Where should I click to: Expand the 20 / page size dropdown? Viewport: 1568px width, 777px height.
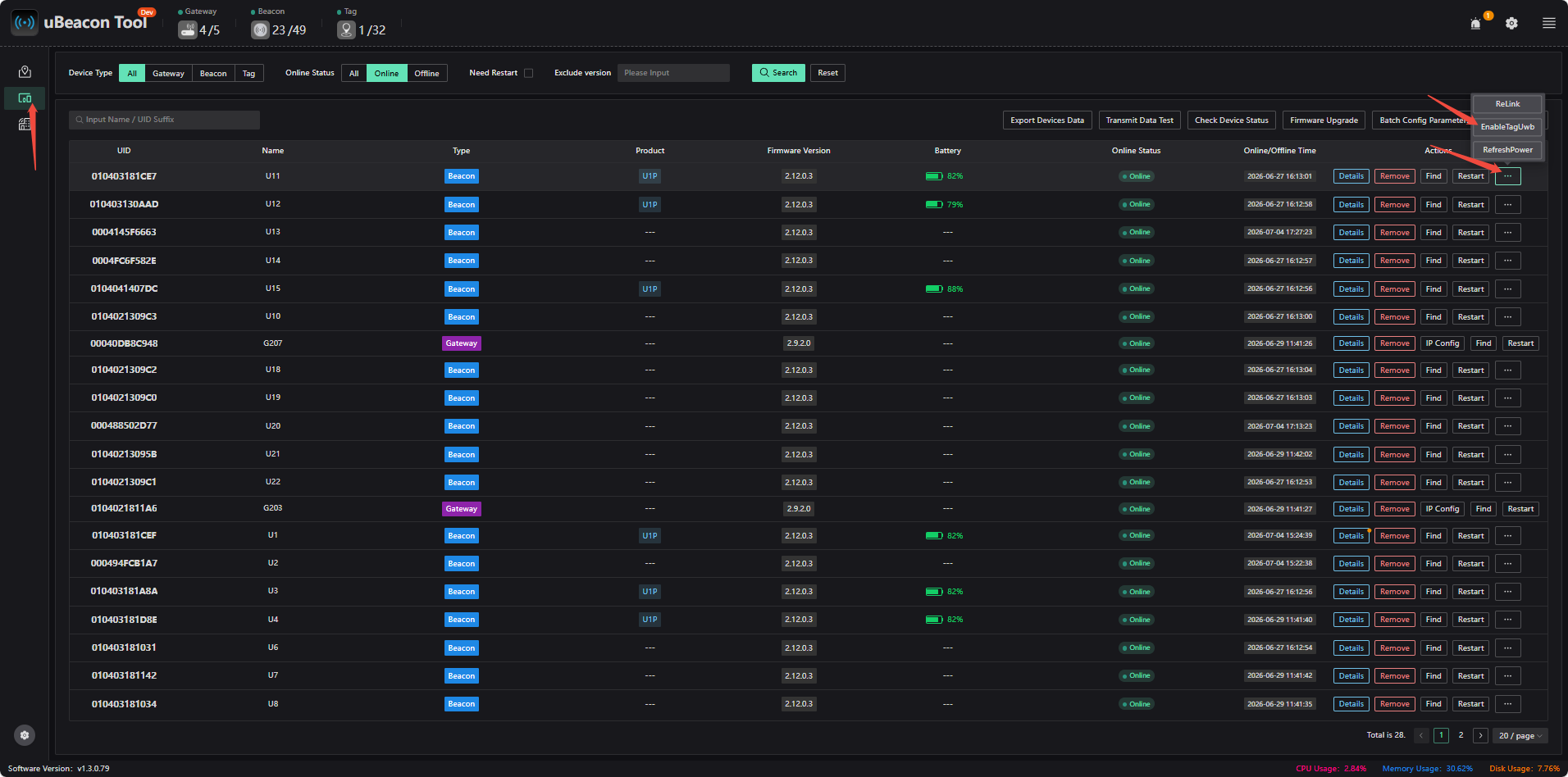point(1520,735)
